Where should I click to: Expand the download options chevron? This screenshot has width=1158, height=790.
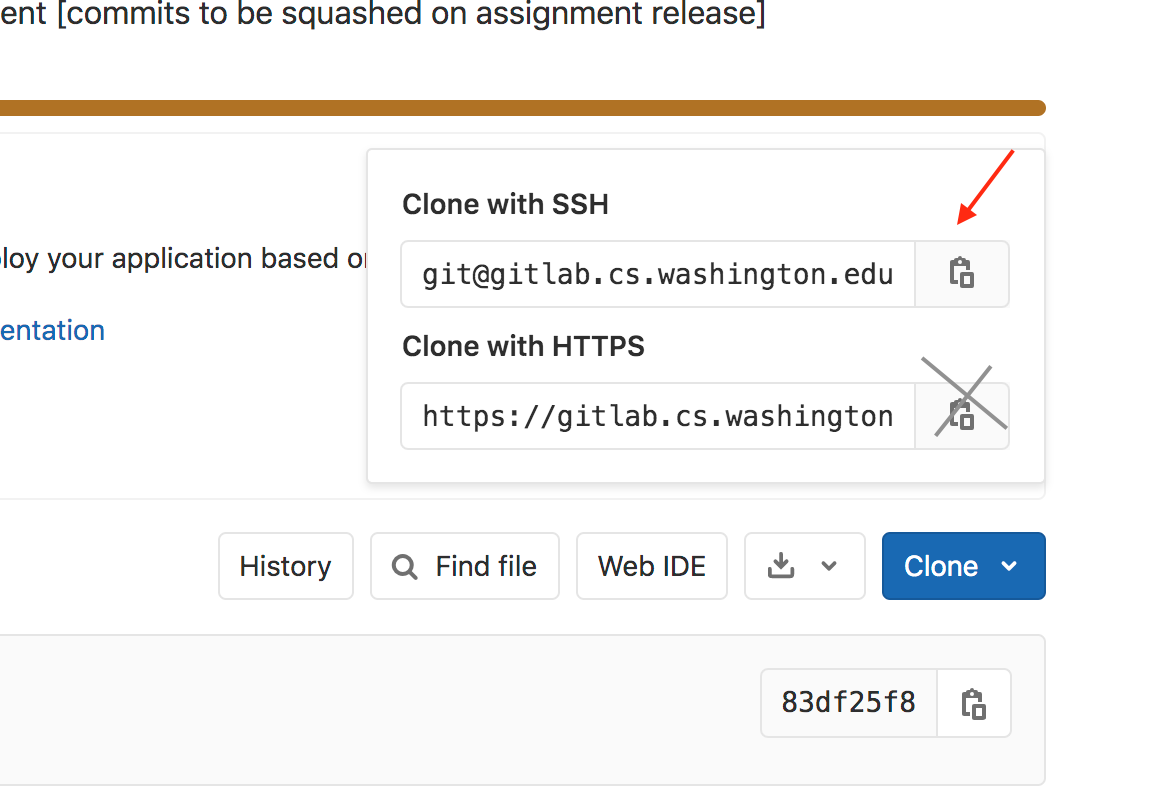click(x=829, y=566)
